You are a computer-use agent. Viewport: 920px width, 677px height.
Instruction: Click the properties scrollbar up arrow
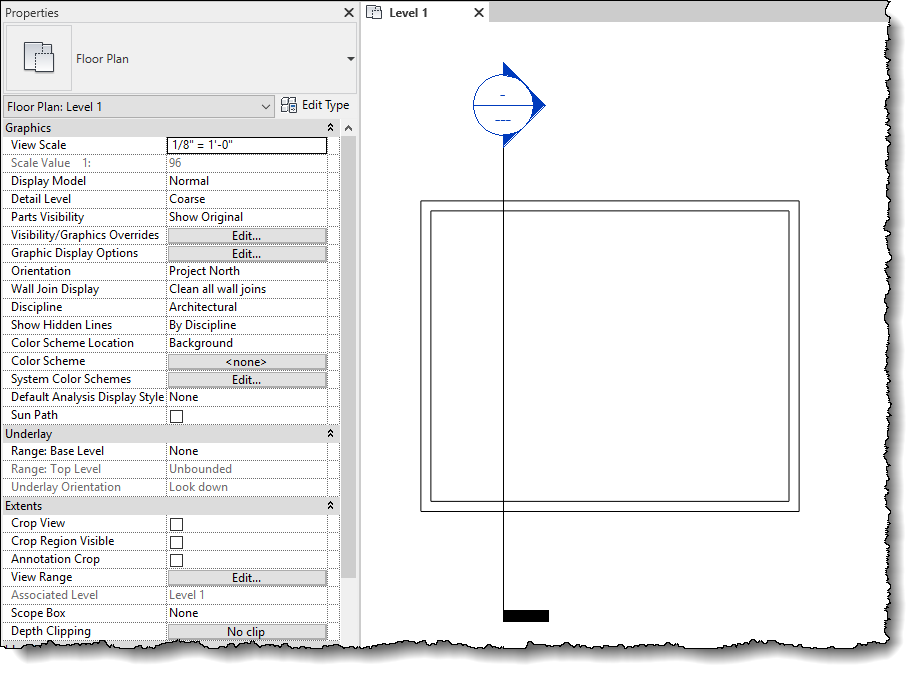(x=347, y=127)
